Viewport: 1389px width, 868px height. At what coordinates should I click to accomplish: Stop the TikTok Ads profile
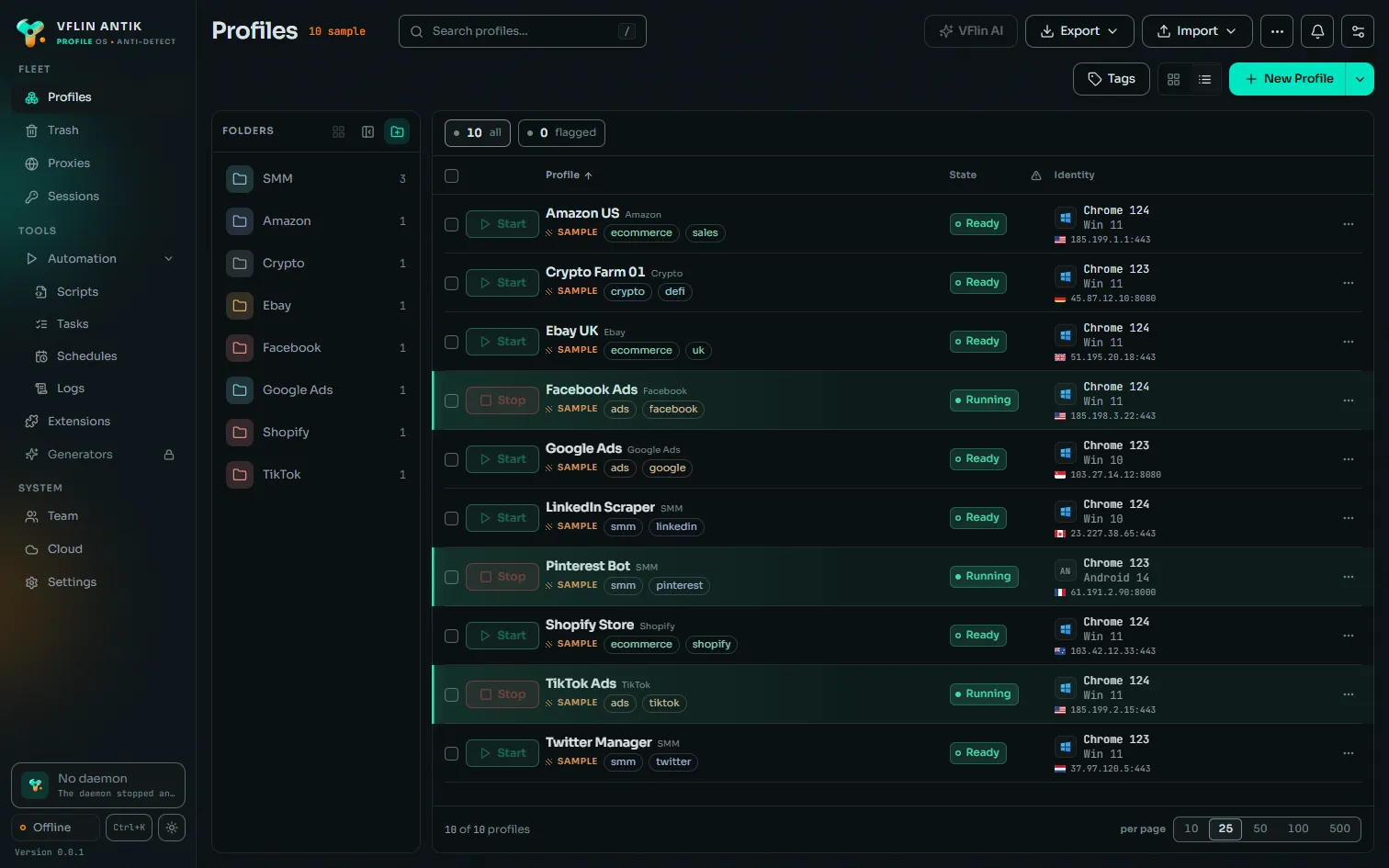(503, 694)
